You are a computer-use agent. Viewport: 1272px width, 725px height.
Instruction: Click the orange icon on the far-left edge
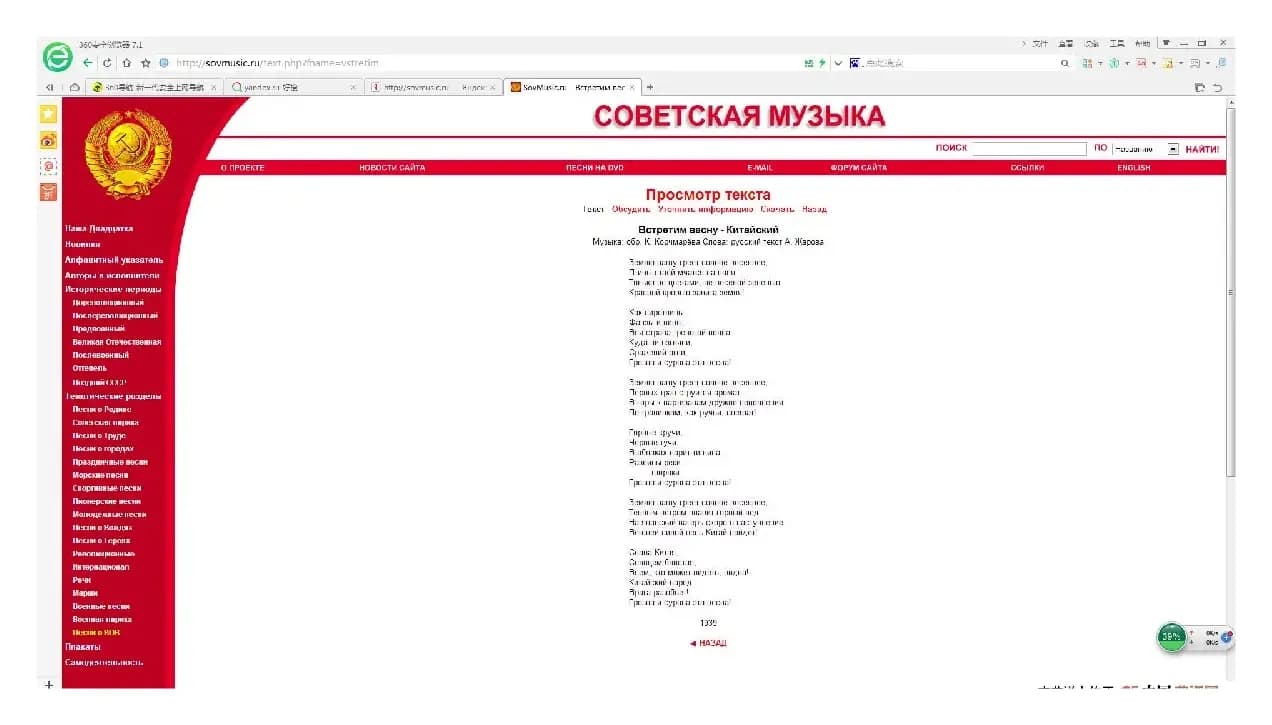(48, 190)
